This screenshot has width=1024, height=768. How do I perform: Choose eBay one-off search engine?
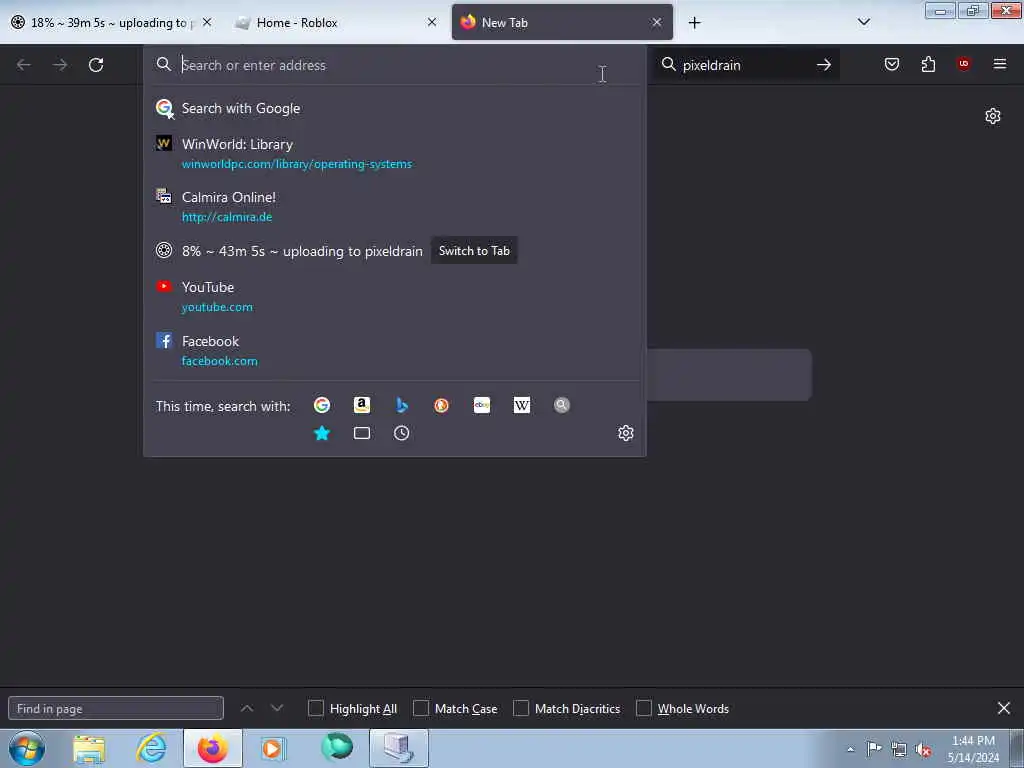(482, 405)
